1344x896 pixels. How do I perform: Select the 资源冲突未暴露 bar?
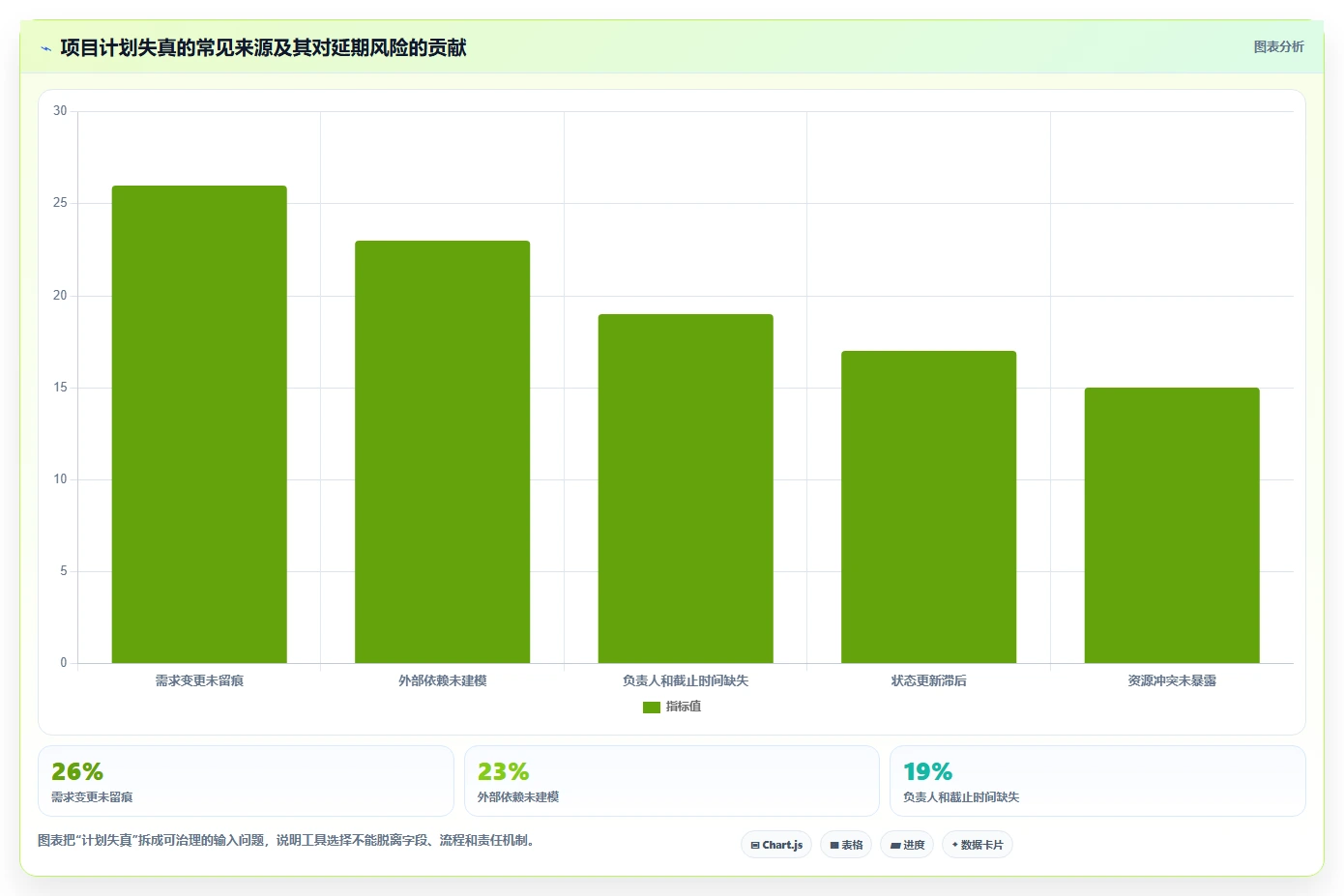click(1172, 525)
